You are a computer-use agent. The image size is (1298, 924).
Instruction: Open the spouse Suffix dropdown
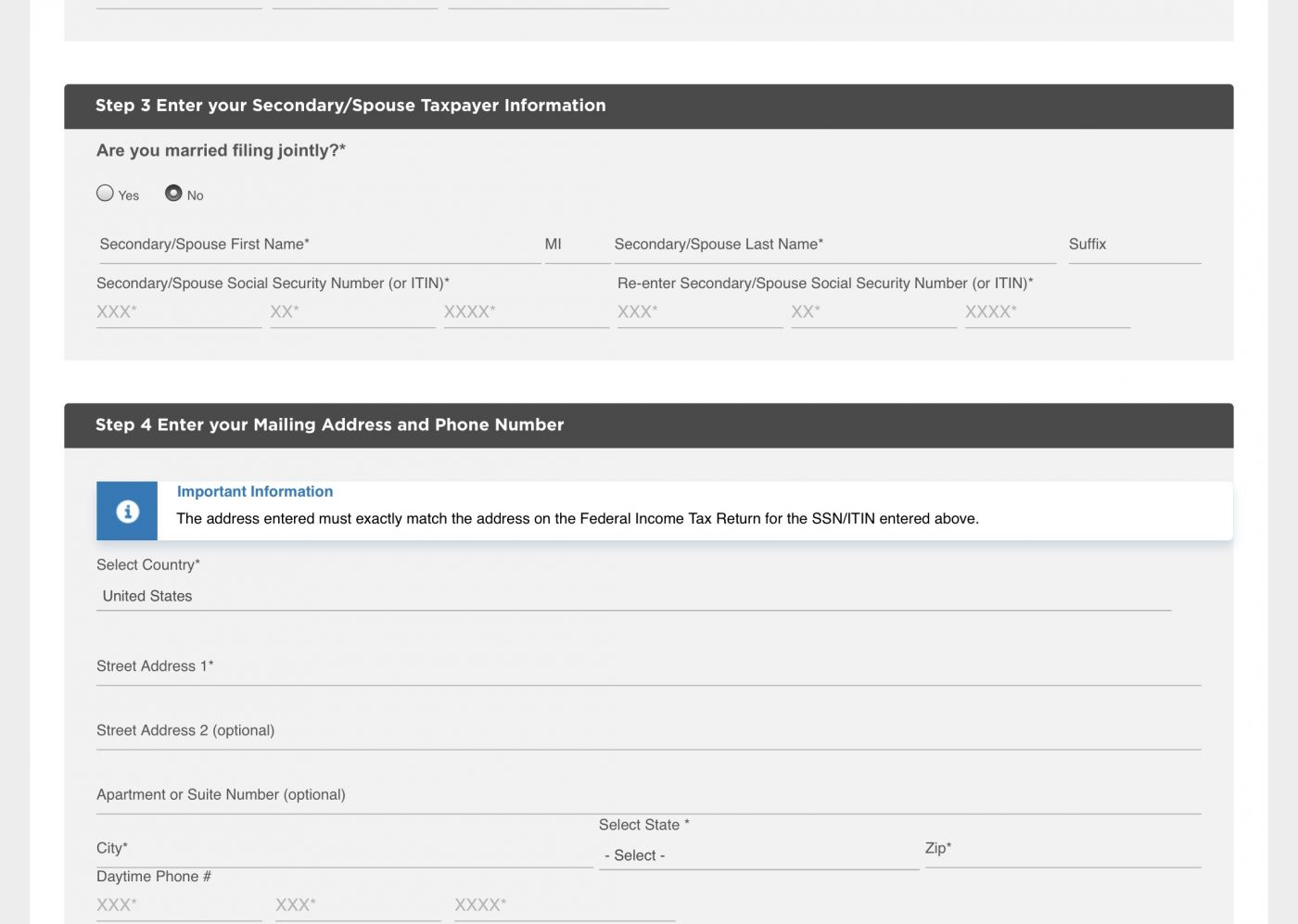pyautogui.click(x=1134, y=245)
